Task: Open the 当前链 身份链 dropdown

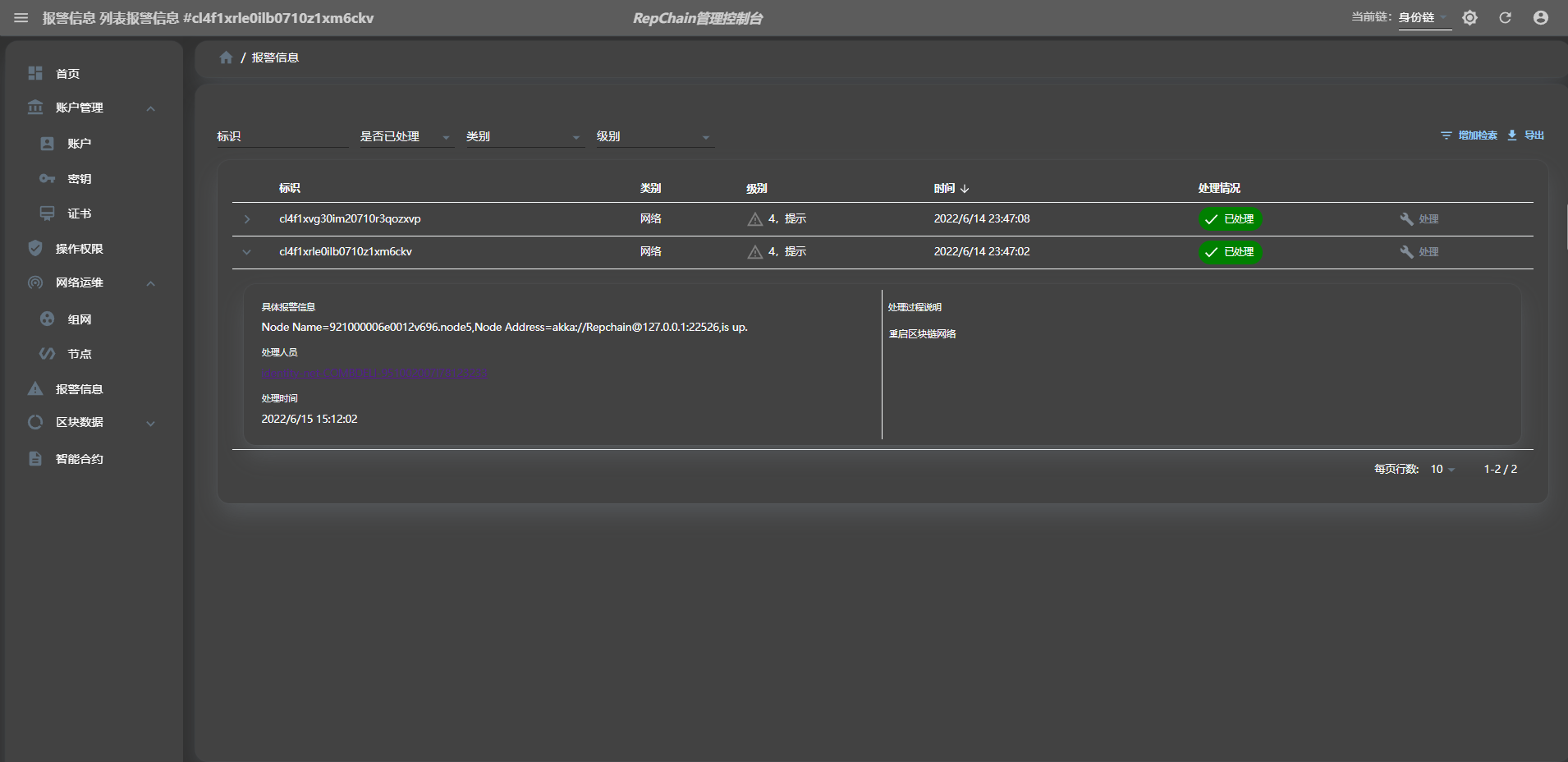Action: coord(1424,17)
